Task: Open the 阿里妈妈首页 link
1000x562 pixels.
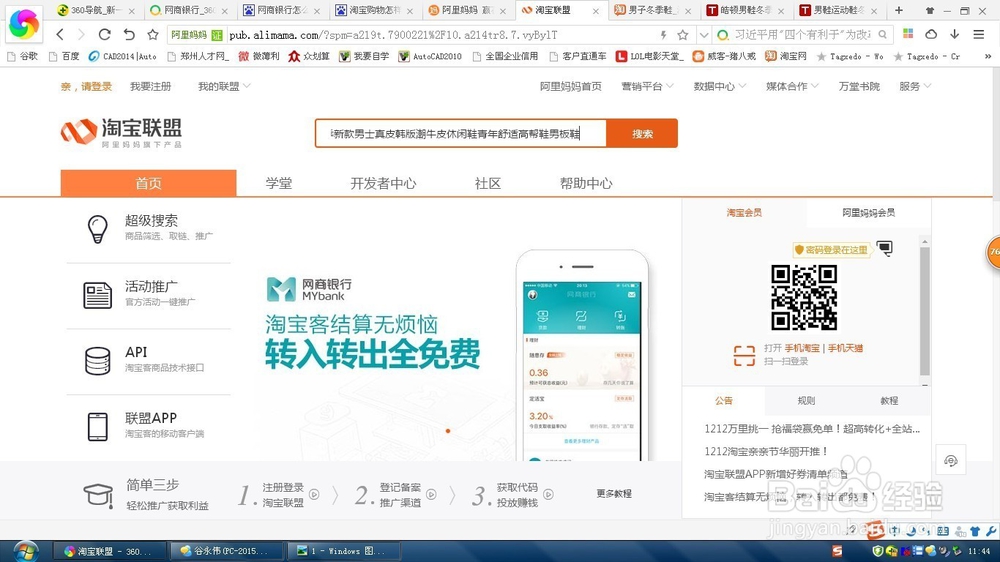Action: pos(570,86)
